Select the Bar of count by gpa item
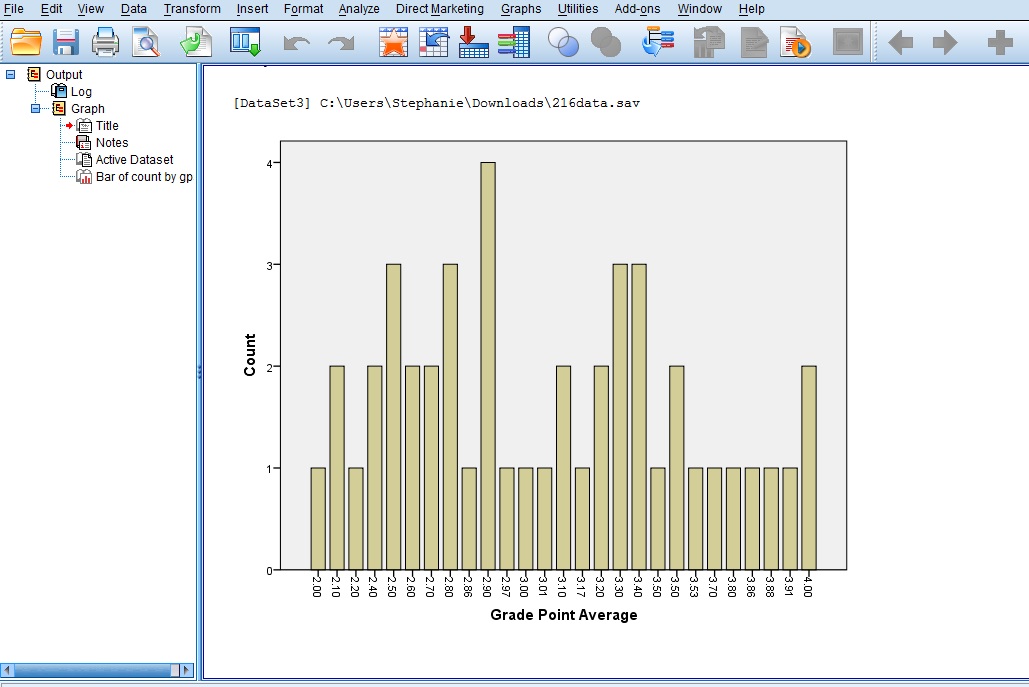1029x687 pixels. point(144,177)
